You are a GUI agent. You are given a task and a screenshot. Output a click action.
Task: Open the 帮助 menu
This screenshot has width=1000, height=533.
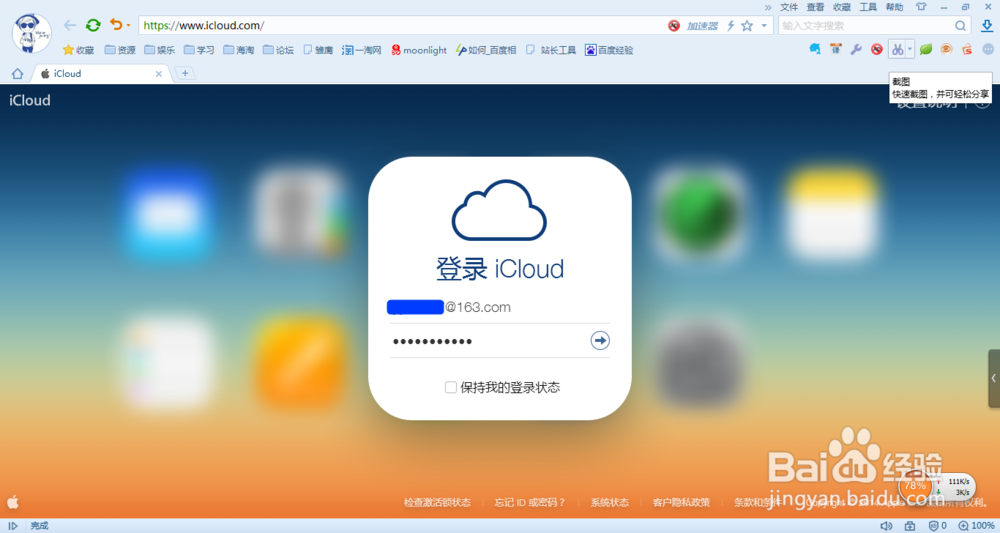tap(894, 7)
